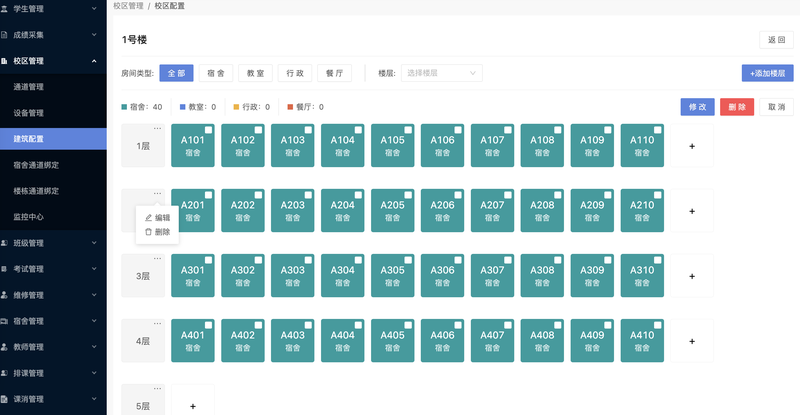
Task: Open the 4层 row ellipsis menu
Action: [157, 323]
